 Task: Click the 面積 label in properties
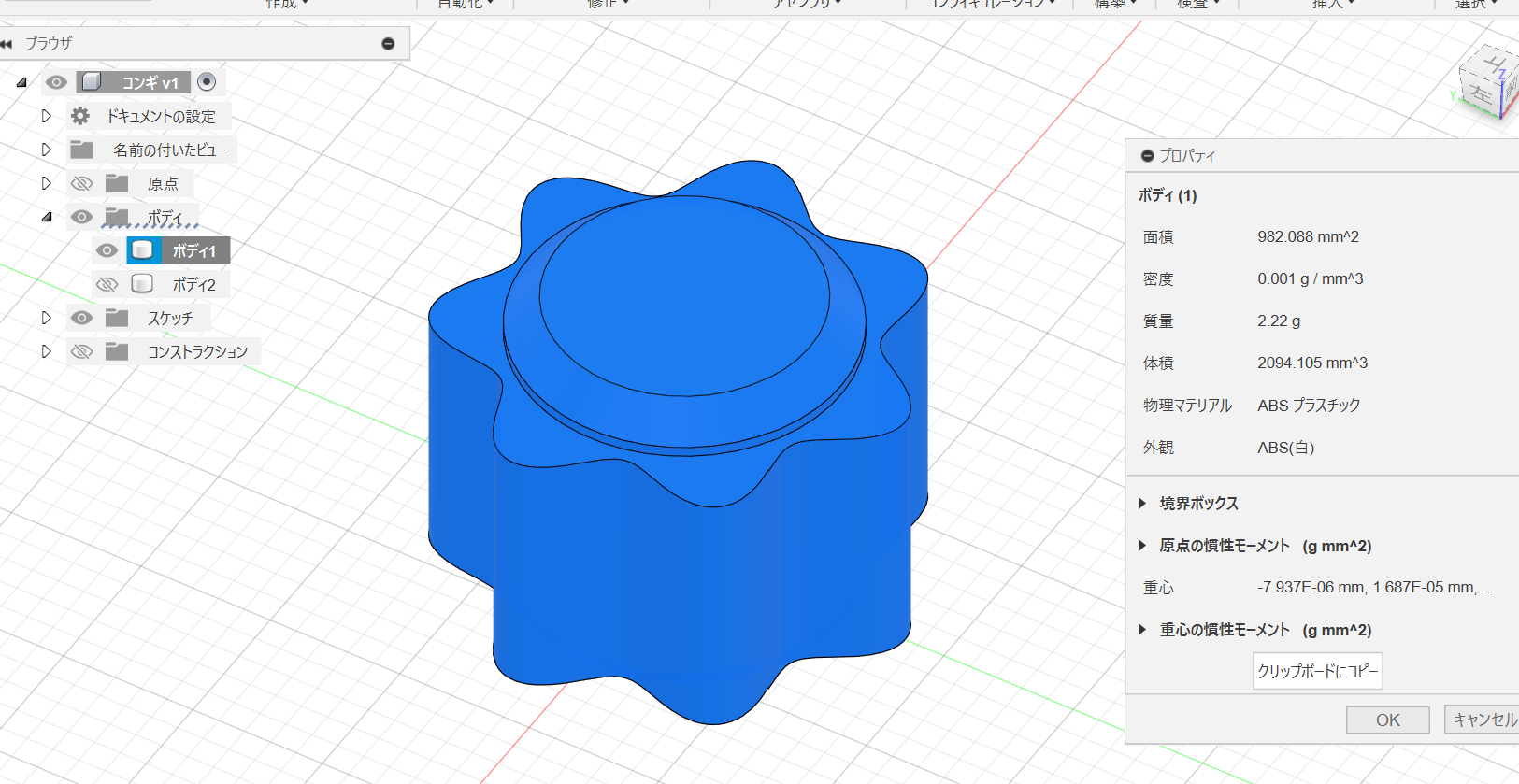(x=1158, y=237)
